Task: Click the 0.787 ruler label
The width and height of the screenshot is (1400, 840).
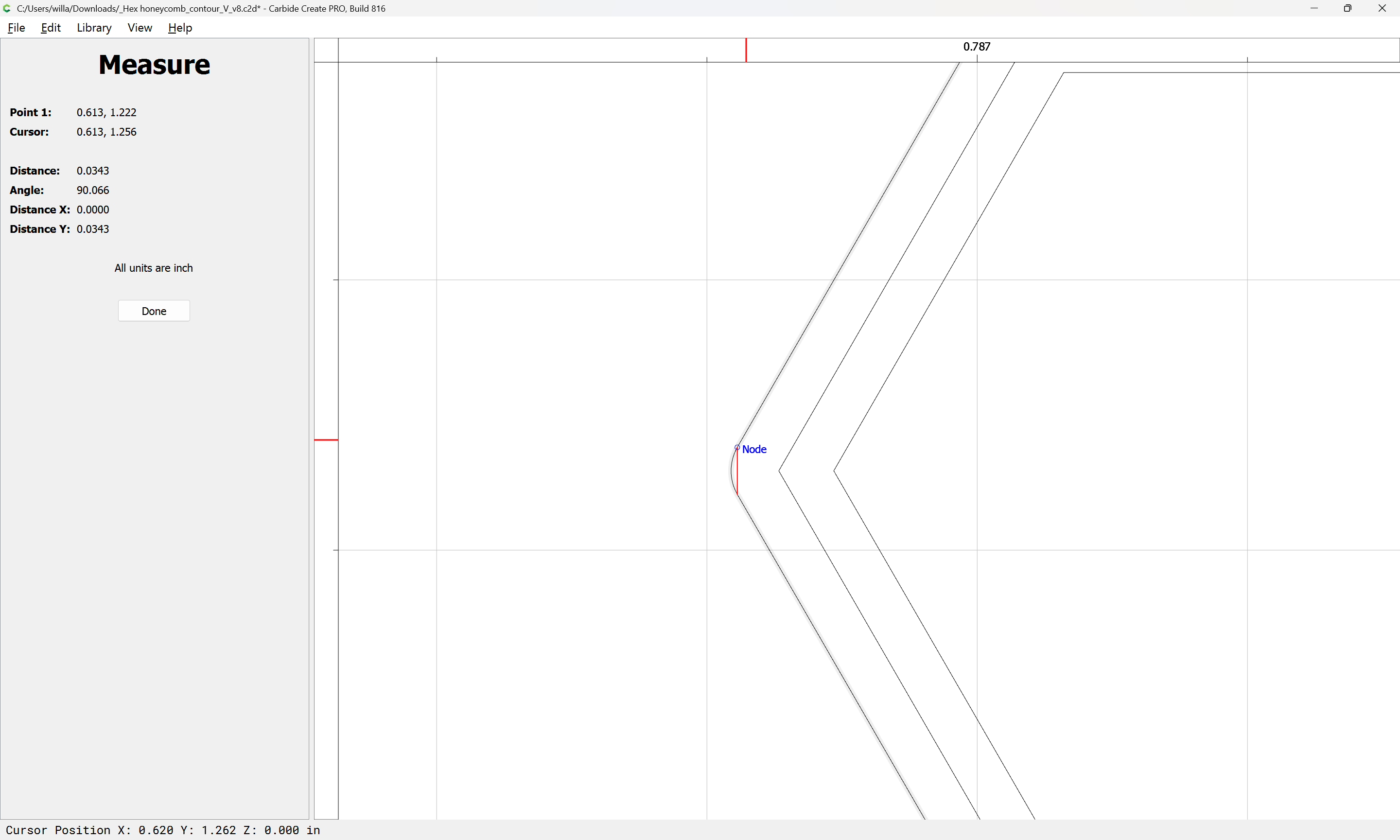Action: (977, 46)
